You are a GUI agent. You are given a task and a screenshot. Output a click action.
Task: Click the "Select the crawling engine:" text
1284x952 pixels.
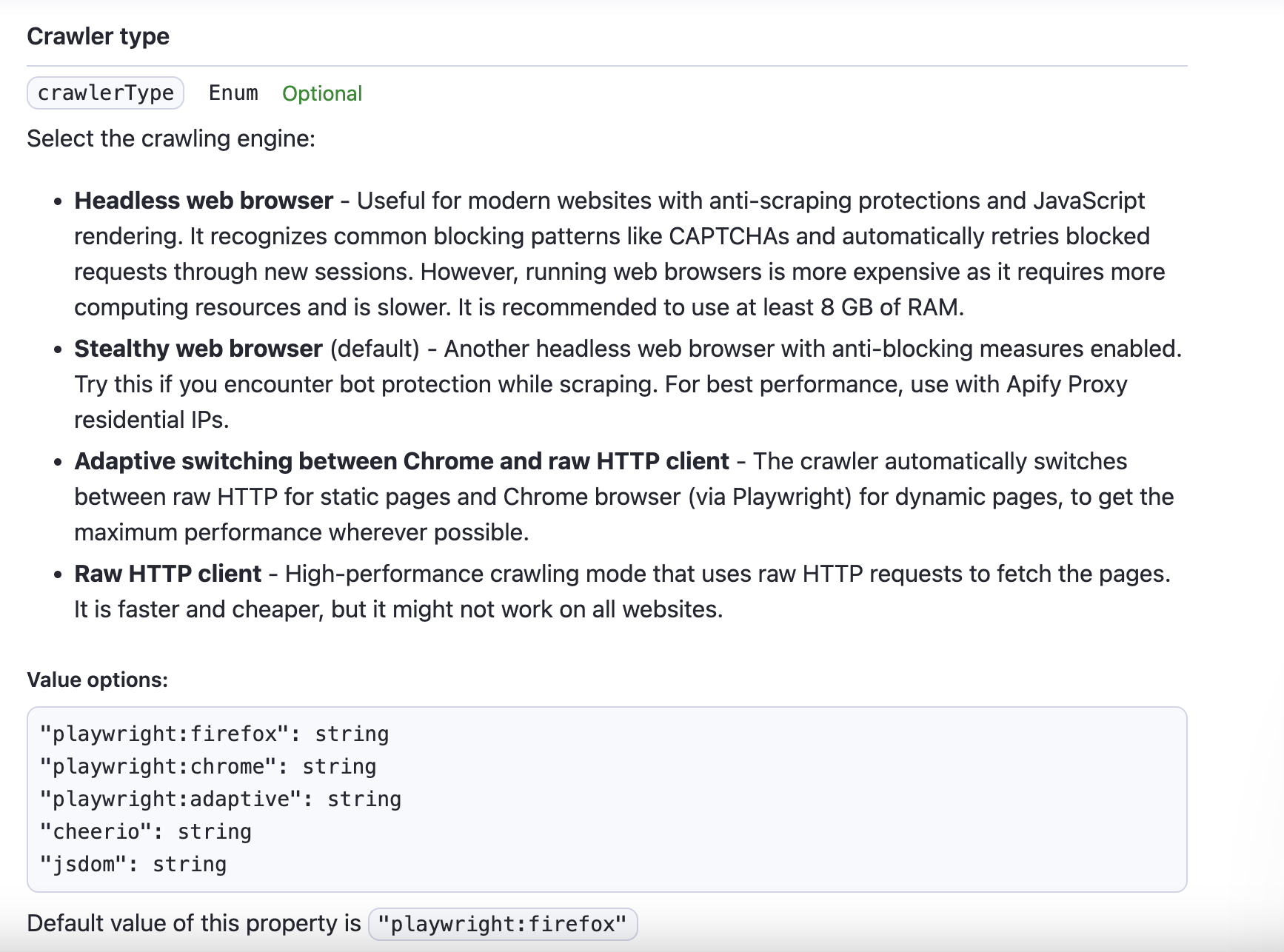171,138
